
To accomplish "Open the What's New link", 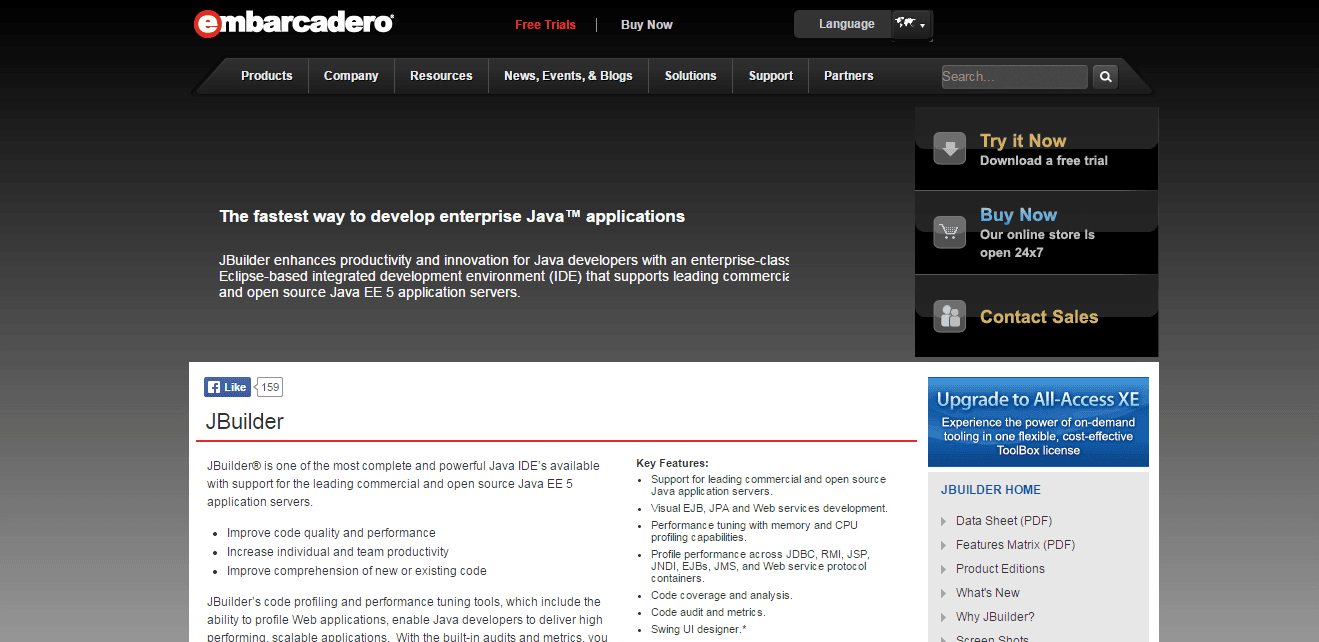I will pos(988,593).
